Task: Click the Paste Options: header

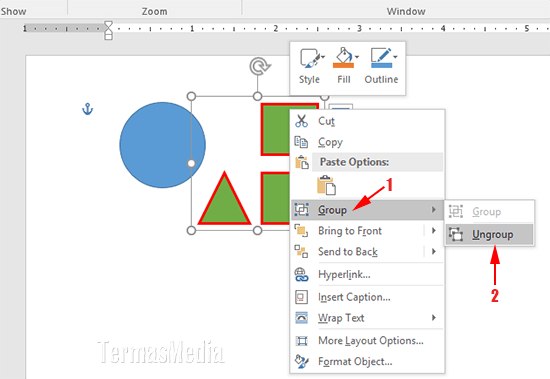Action: (x=354, y=162)
